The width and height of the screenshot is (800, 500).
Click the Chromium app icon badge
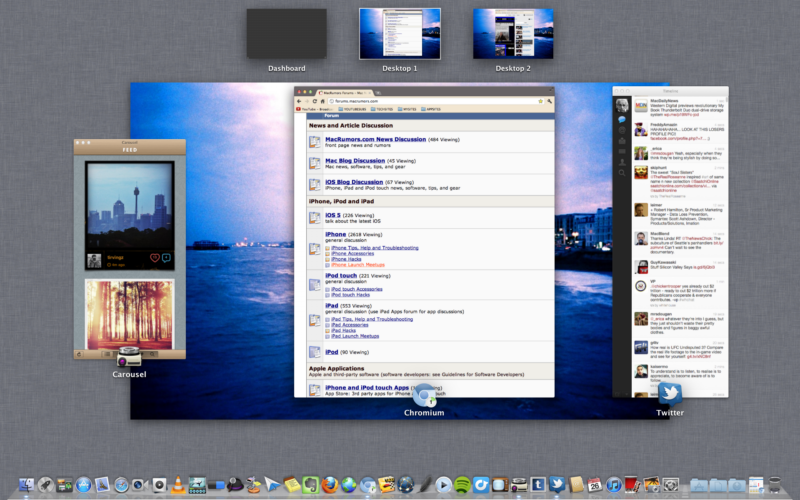pos(424,395)
